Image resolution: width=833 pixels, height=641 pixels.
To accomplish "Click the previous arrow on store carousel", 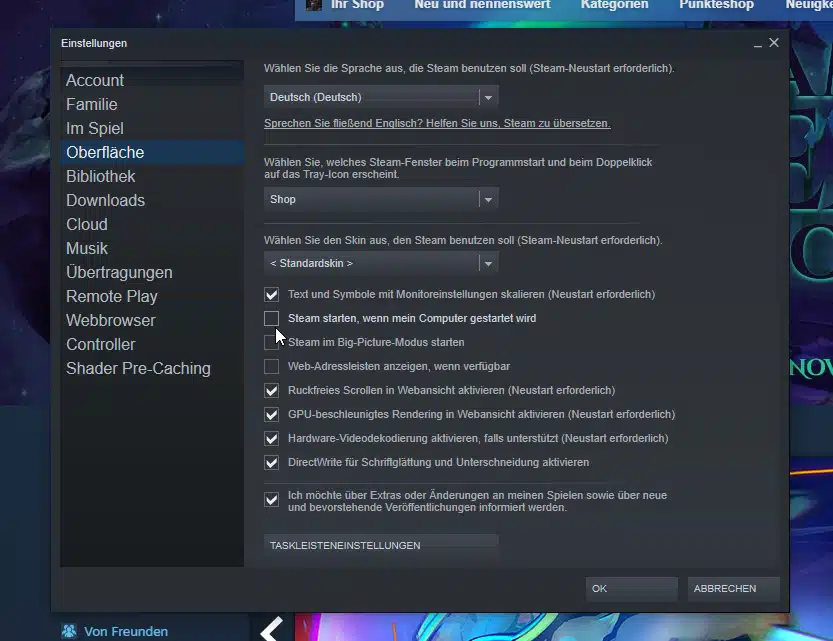I will 271,628.
